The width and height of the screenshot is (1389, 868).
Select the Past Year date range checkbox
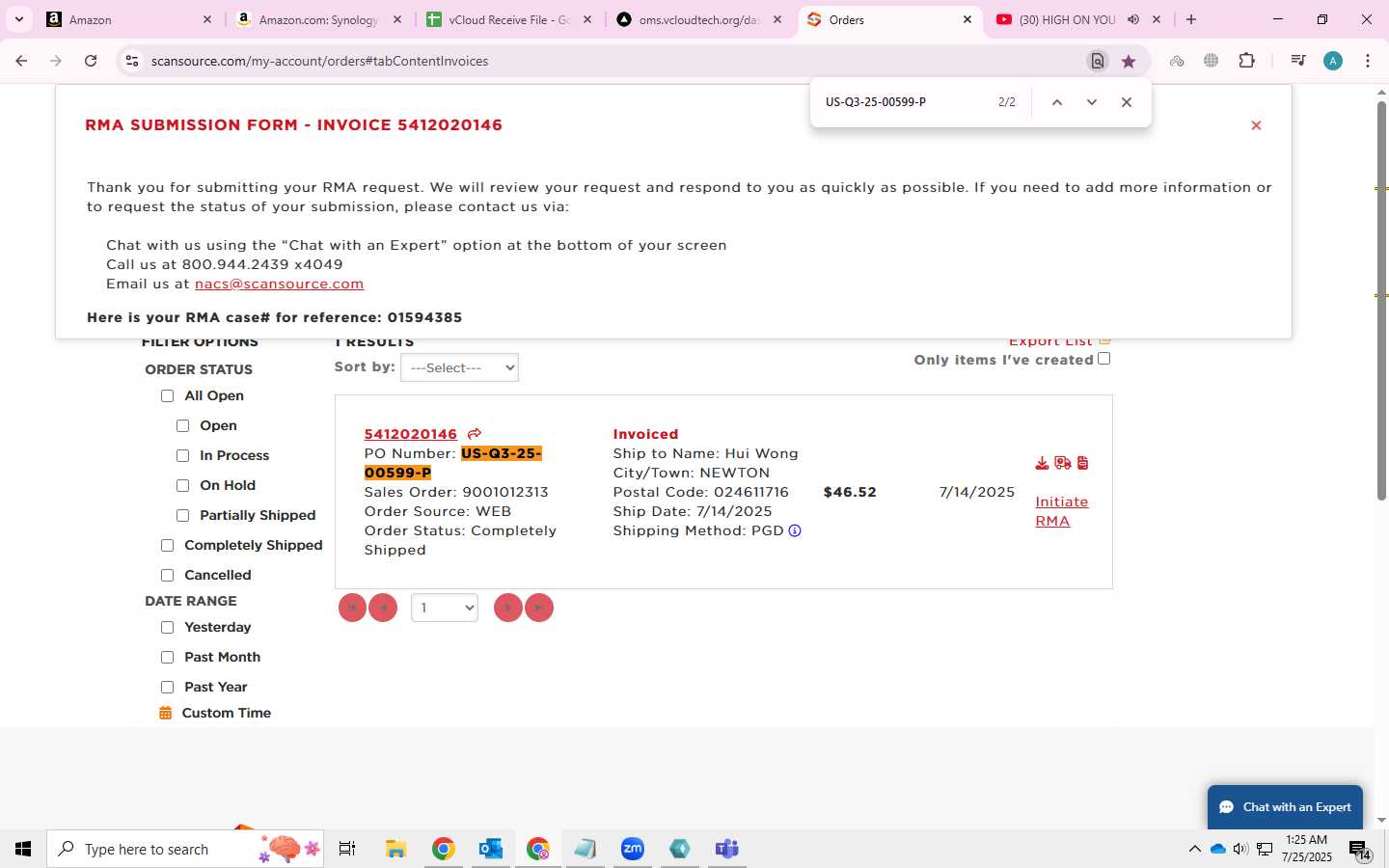click(168, 687)
